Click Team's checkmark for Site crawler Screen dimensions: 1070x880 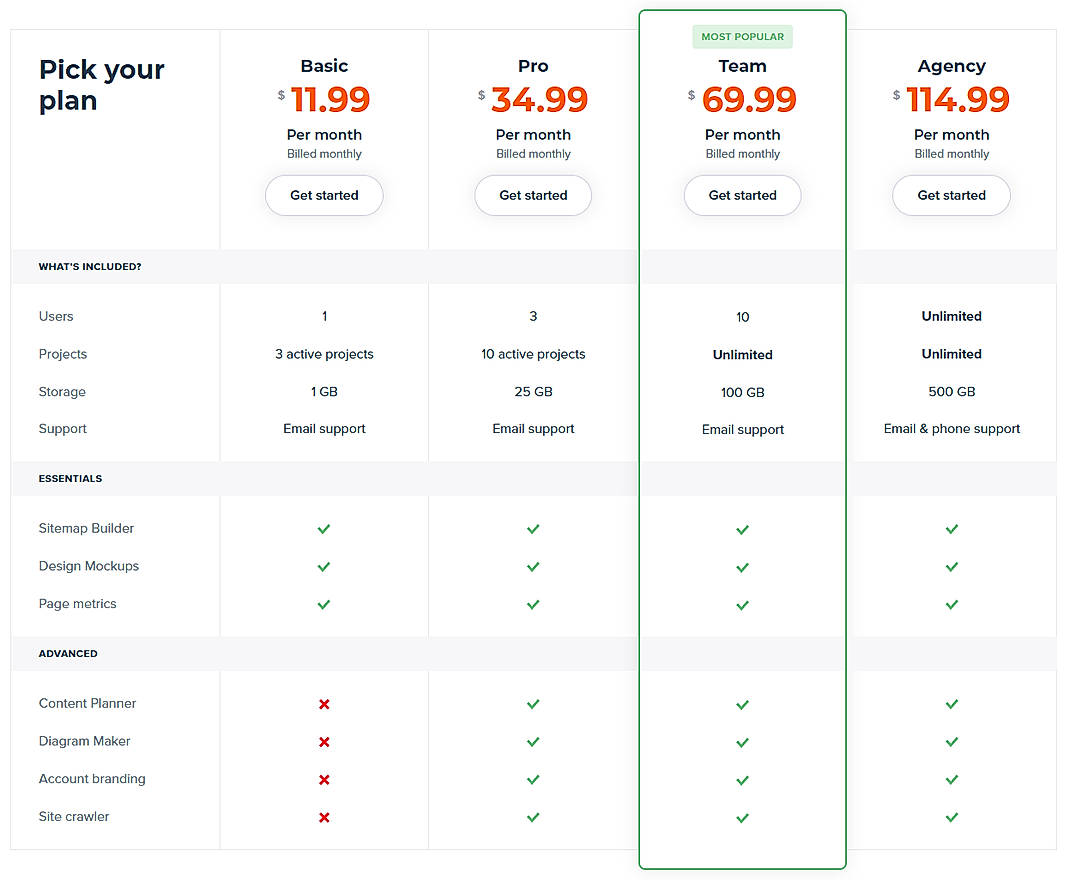[742, 817]
